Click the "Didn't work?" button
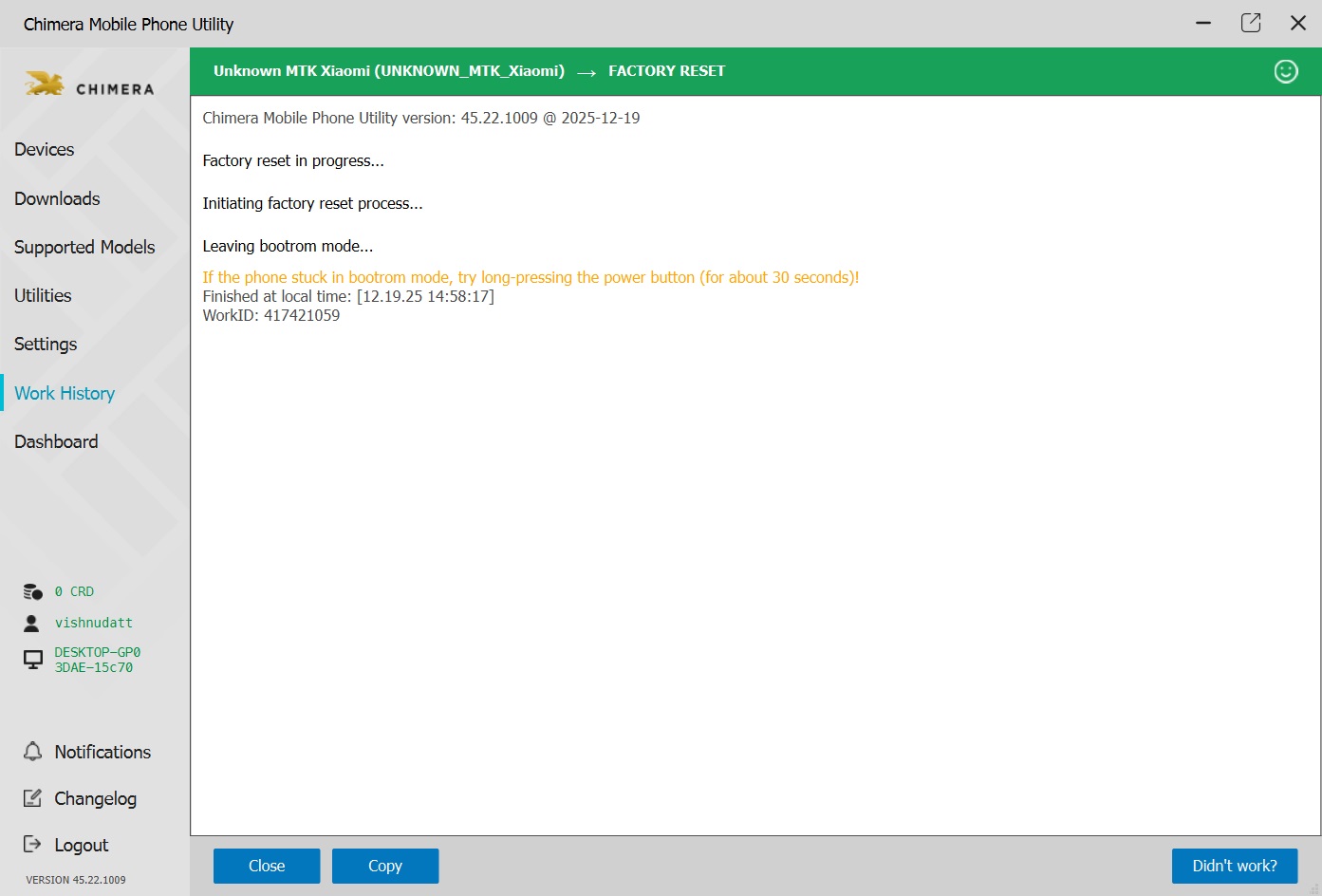 tap(1235, 866)
